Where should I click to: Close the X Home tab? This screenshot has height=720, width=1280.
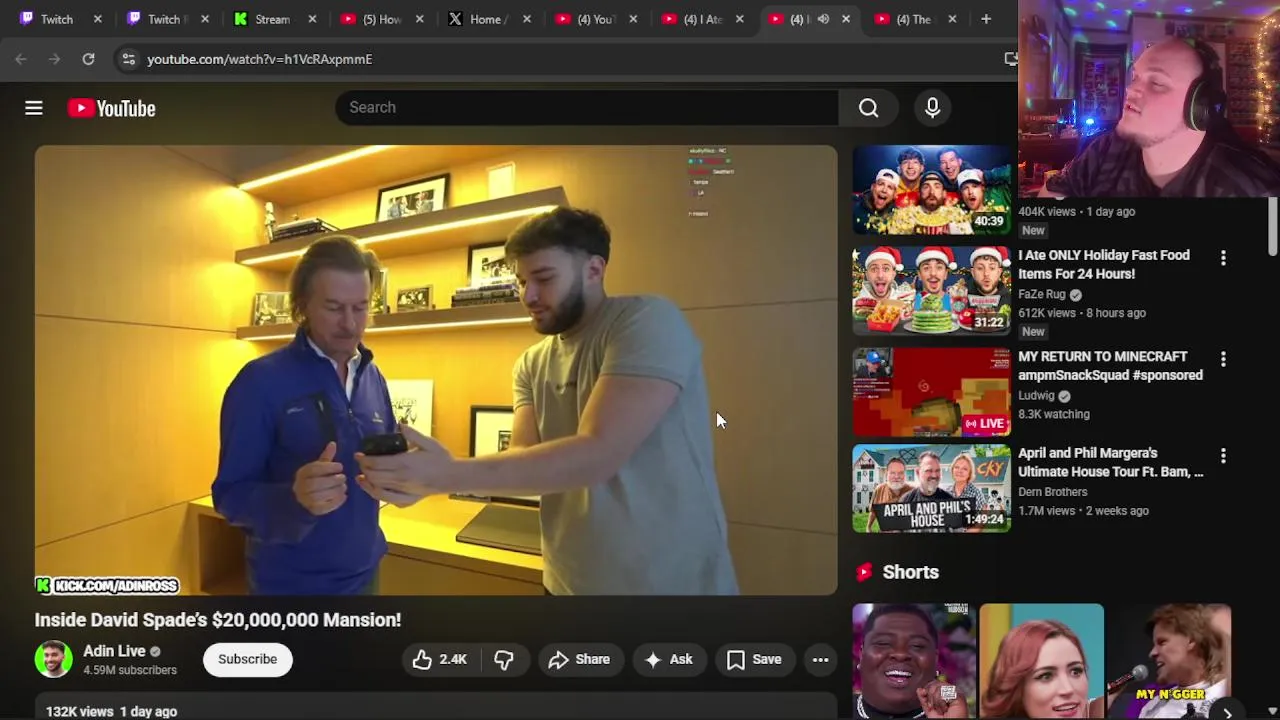click(x=526, y=19)
